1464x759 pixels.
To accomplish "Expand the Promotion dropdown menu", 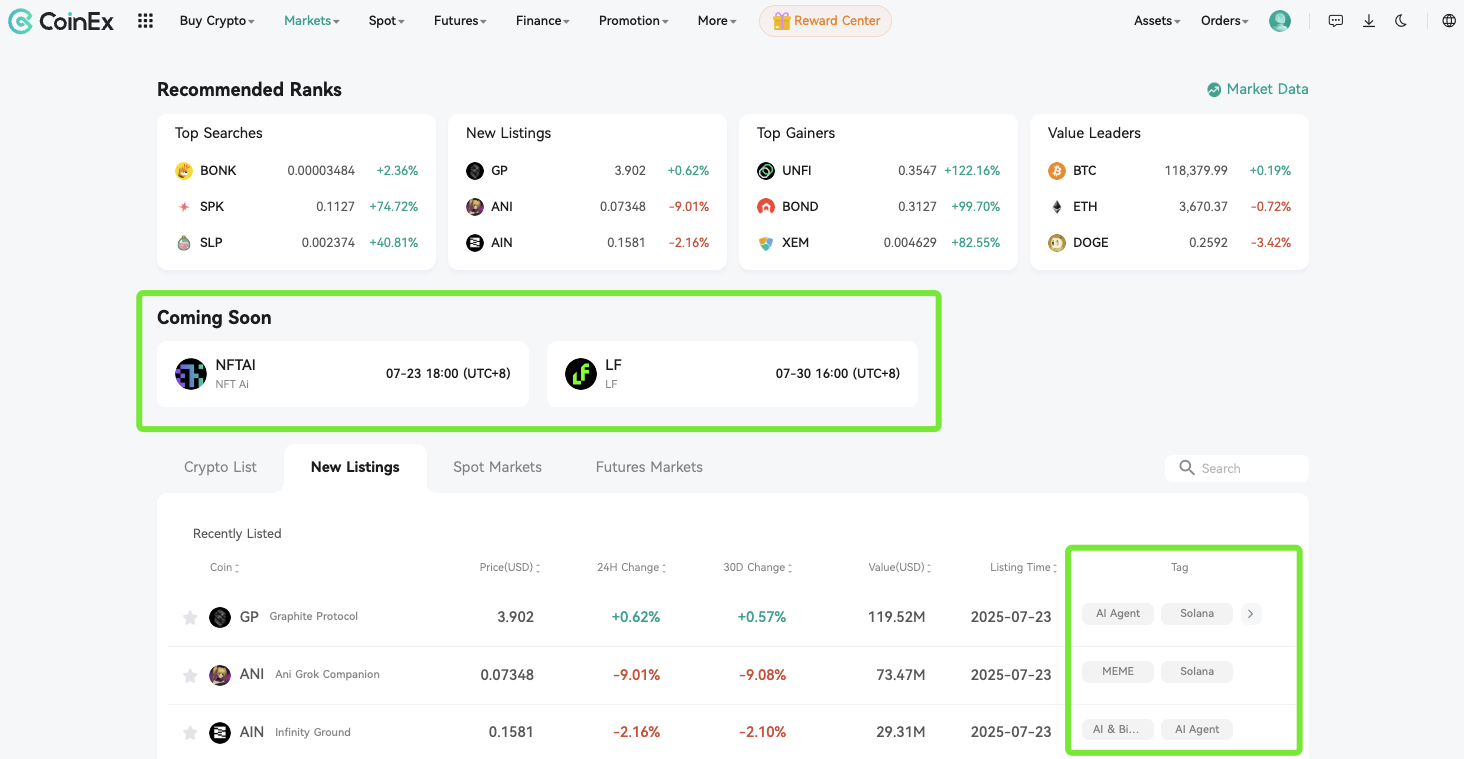I will tap(634, 21).
